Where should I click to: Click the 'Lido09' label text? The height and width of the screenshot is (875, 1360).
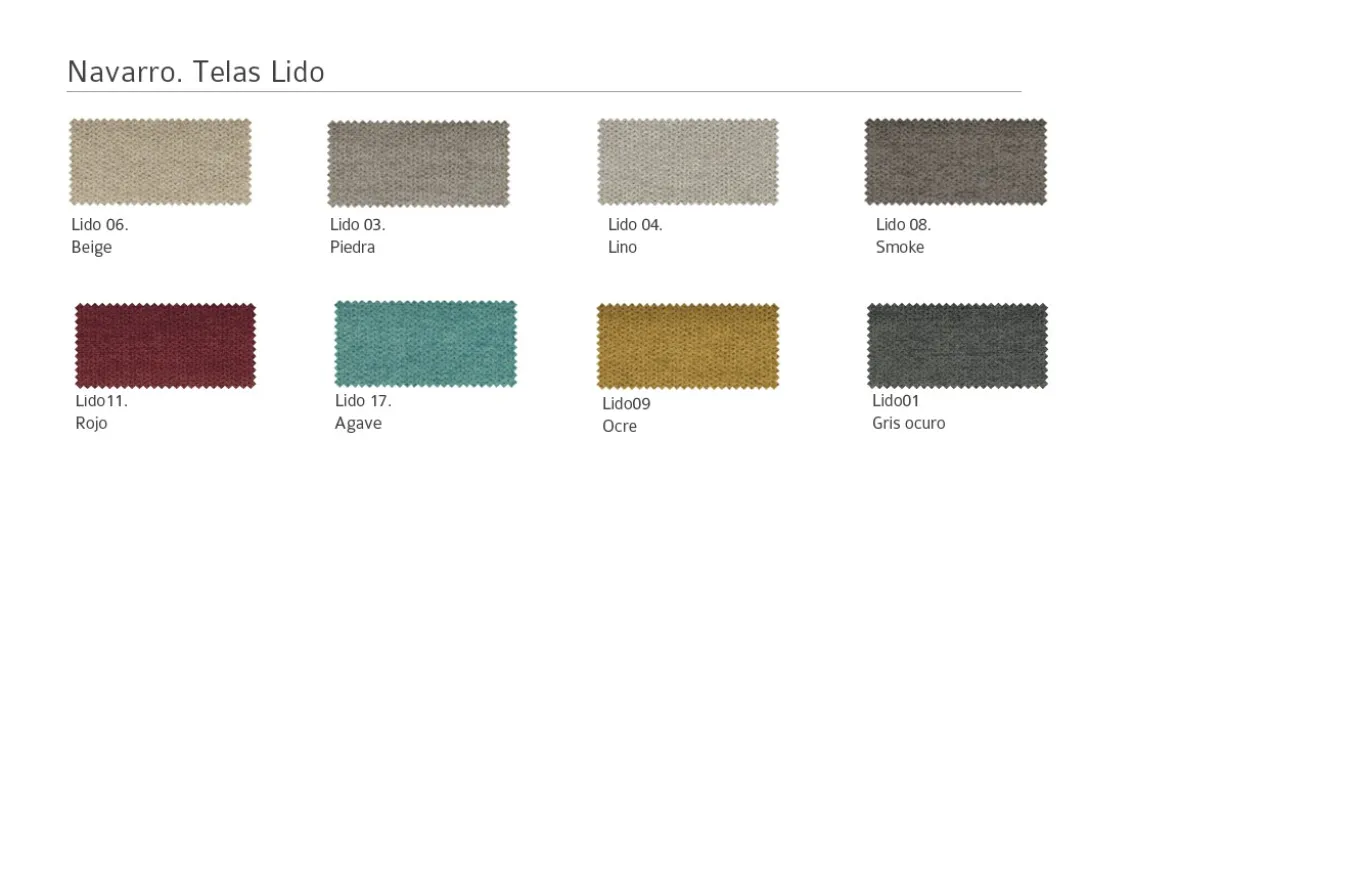(x=626, y=404)
